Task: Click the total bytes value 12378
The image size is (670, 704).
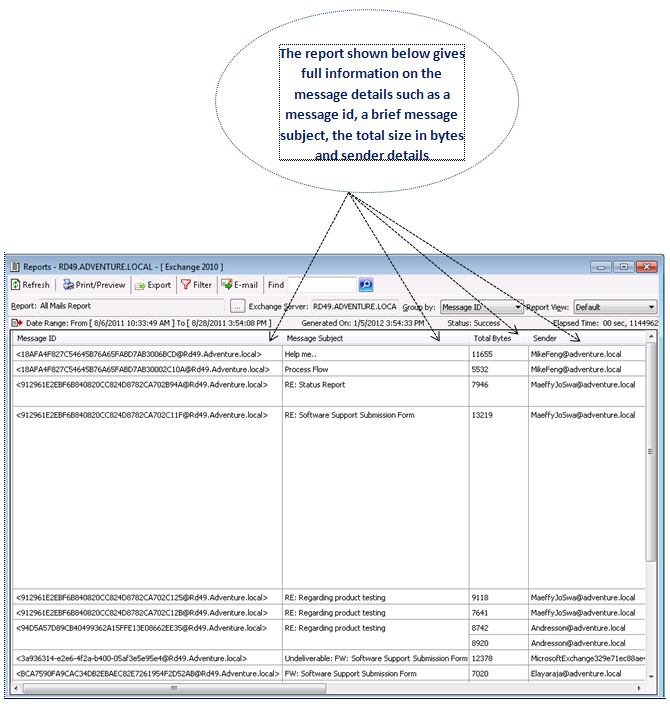Action: 482,659
